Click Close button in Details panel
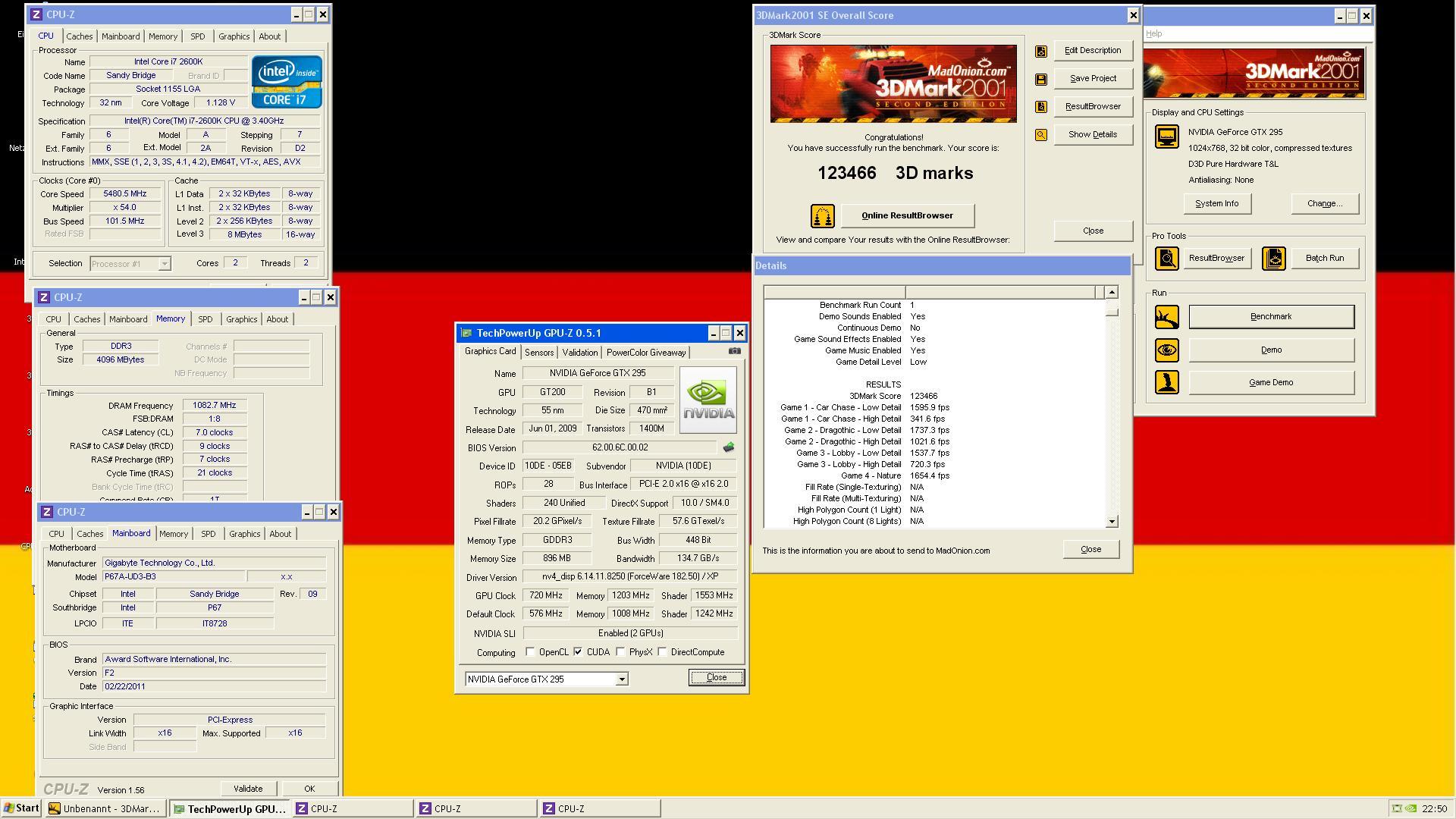Viewport: 1456px width, 819px height. tap(1090, 550)
